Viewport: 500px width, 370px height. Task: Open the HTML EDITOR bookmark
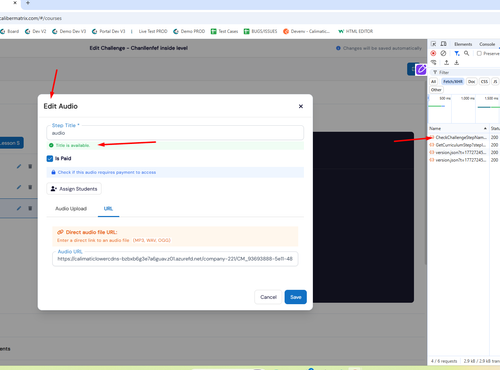355,31
